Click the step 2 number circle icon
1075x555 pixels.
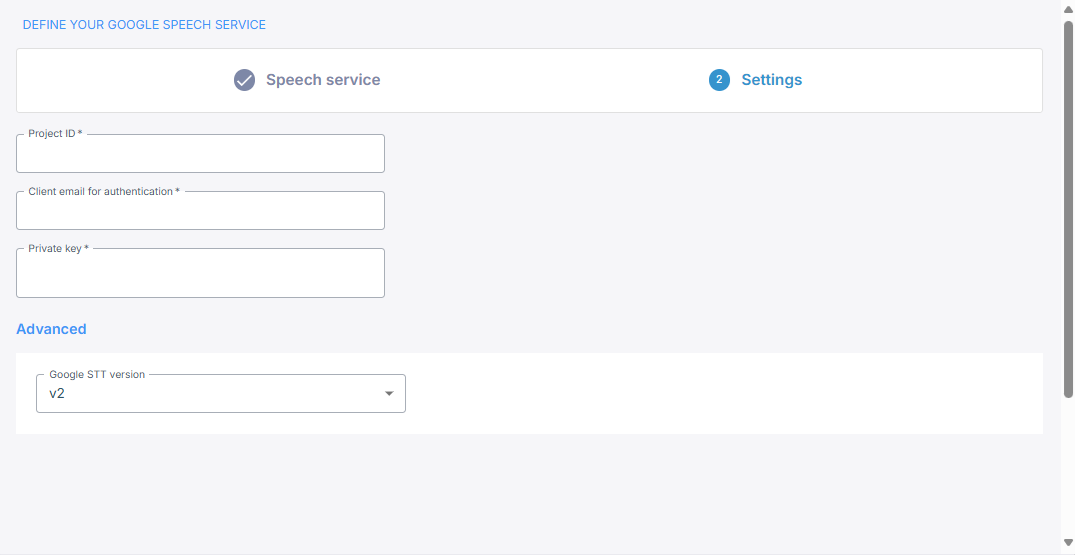(x=719, y=80)
